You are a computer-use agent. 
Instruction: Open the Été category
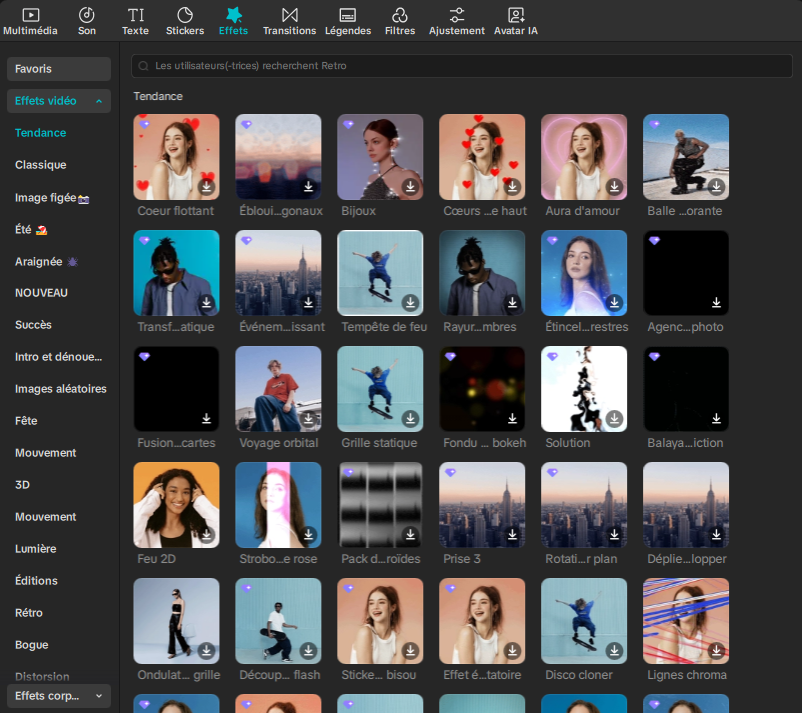[31, 230]
